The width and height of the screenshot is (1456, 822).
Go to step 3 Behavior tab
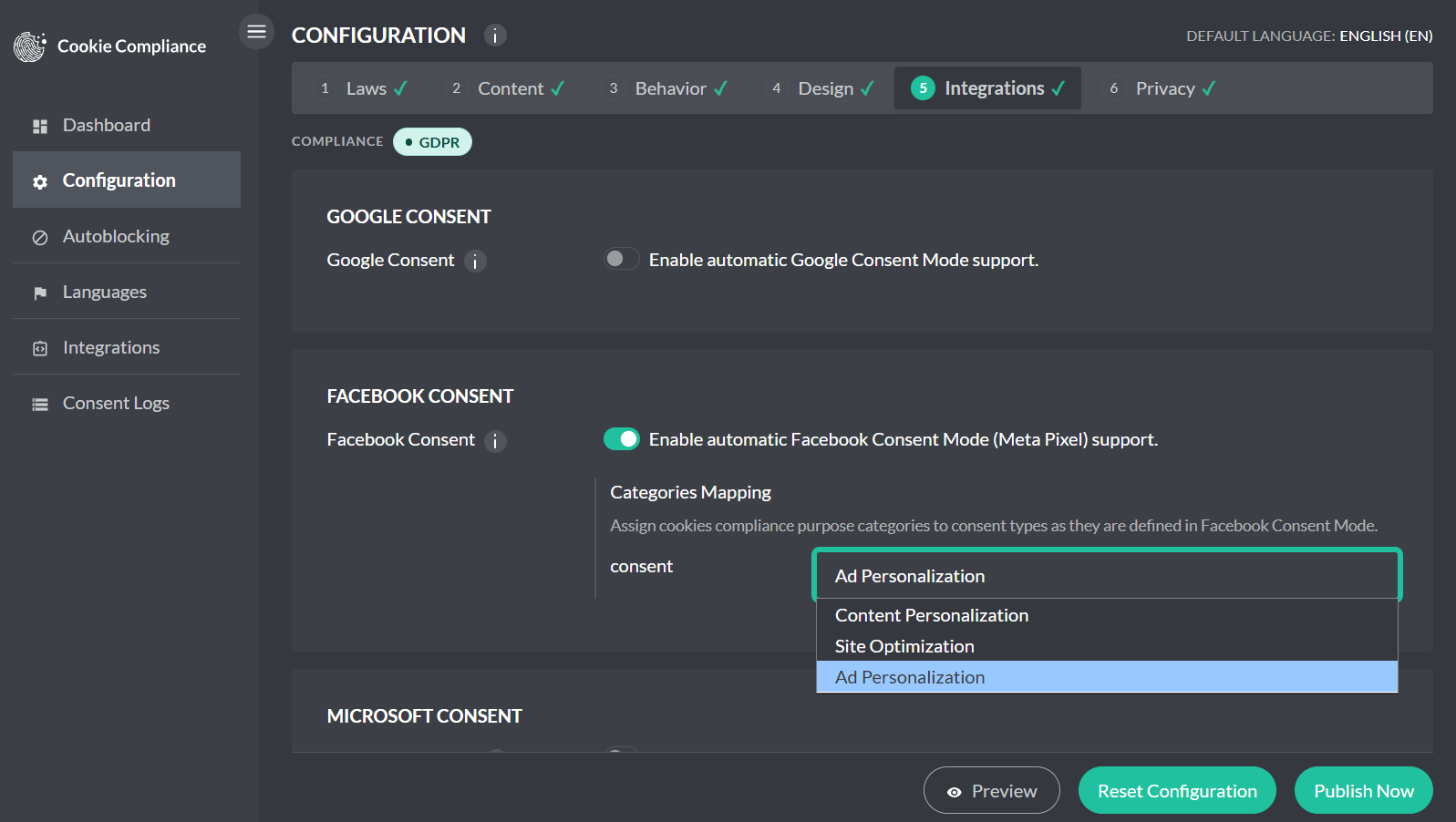[x=666, y=88]
